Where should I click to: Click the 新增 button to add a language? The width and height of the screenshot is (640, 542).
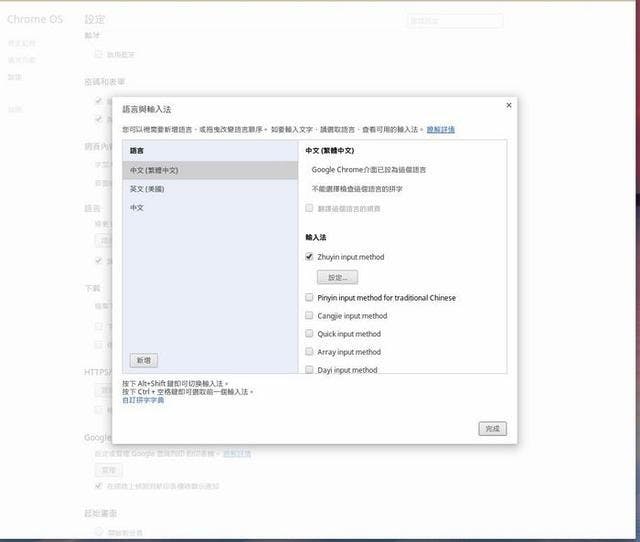tap(144, 360)
